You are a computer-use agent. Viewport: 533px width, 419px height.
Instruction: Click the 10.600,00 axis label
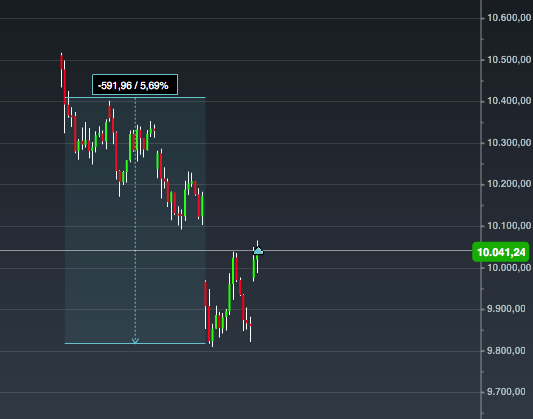pos(509,18)
